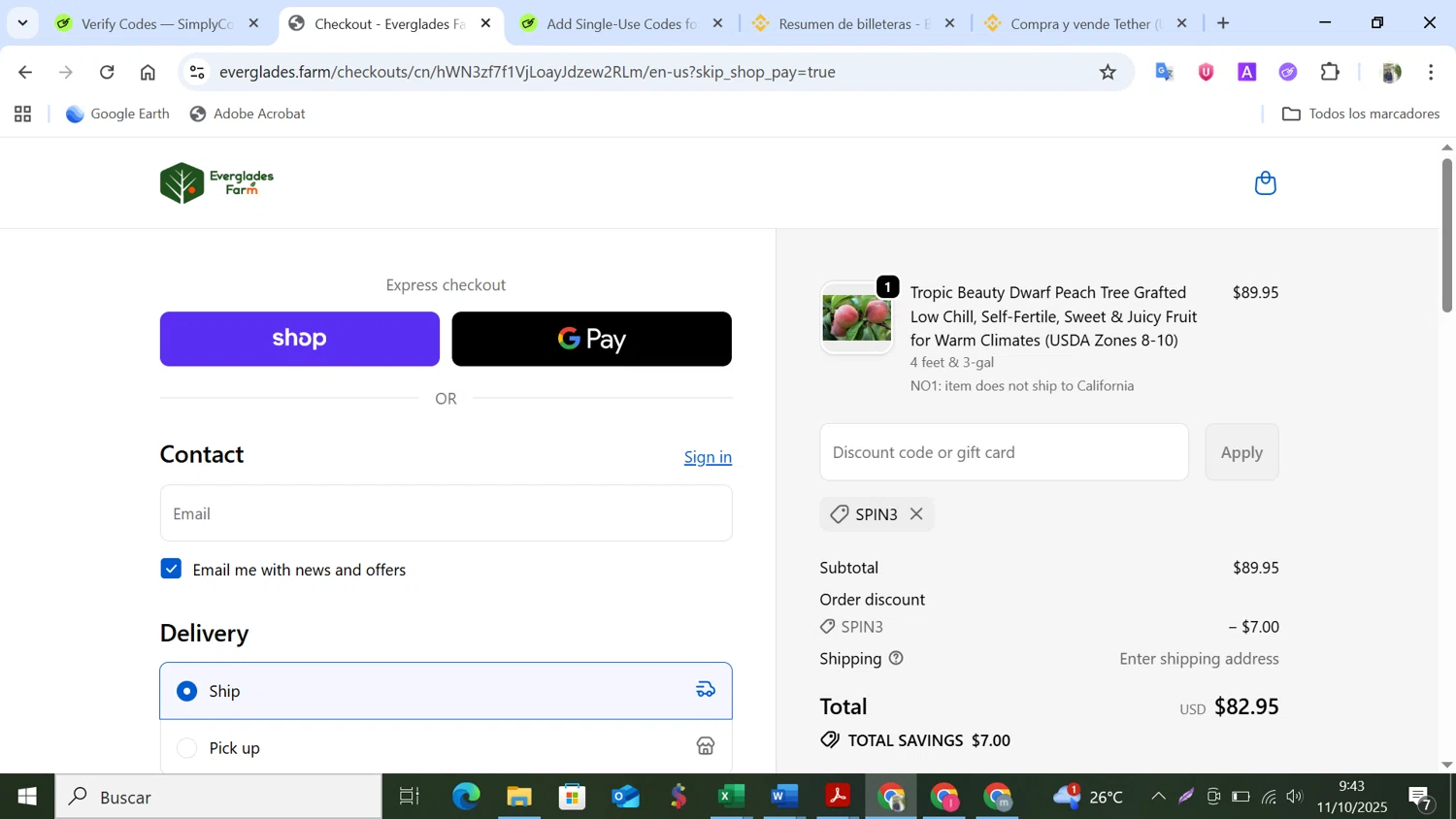
Task: Toggle Email me with news and offers
Action: coord(171,569)
